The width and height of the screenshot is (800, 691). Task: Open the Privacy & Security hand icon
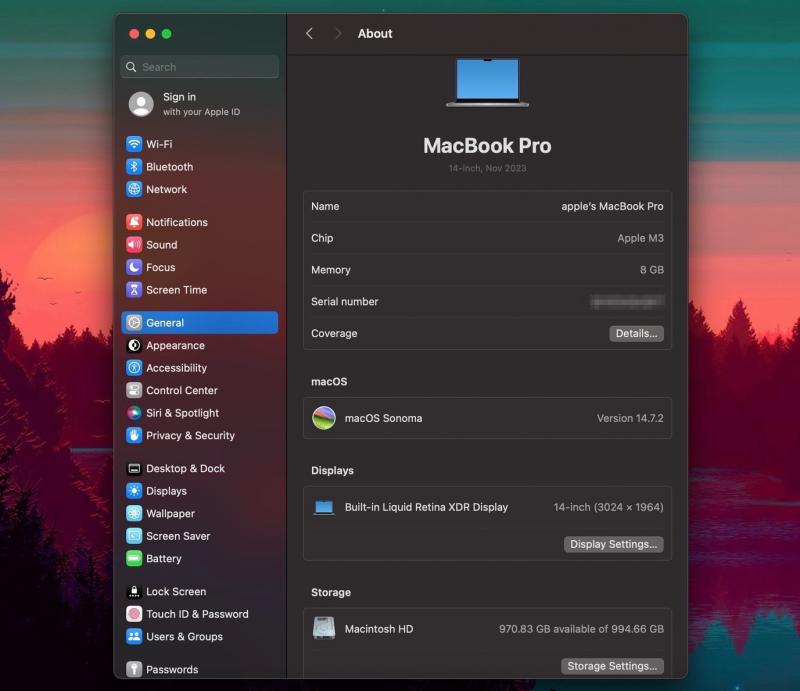[134, 435]
